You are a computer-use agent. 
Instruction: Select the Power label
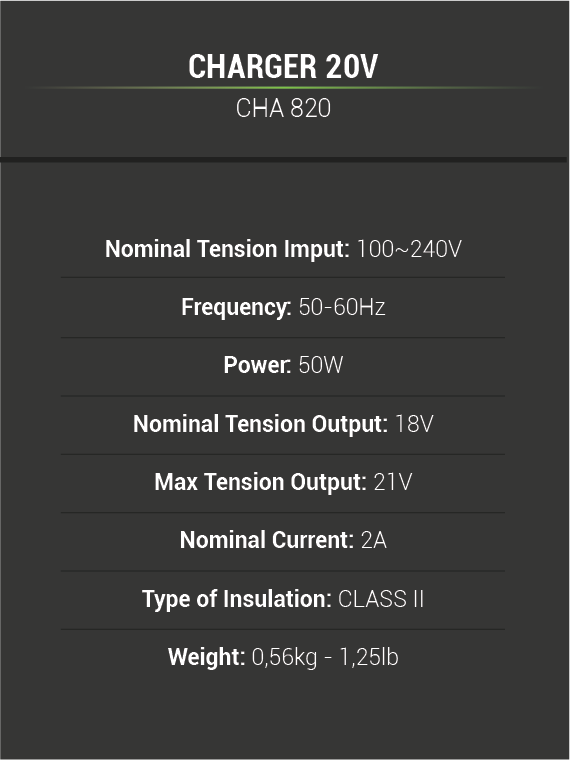pyautogui.click(x=257, y=365)
